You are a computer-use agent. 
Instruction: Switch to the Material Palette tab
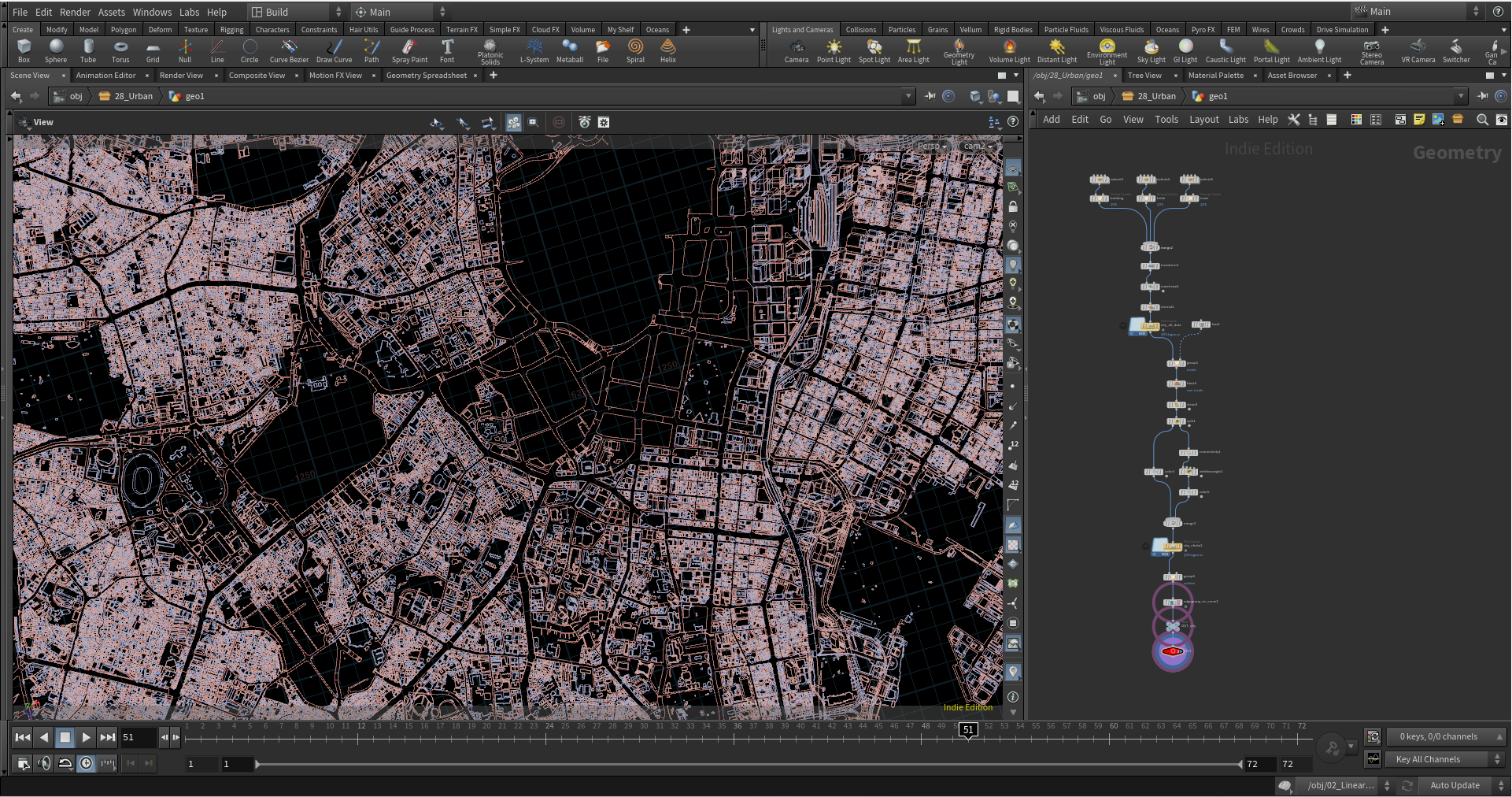coord(1216,76)
